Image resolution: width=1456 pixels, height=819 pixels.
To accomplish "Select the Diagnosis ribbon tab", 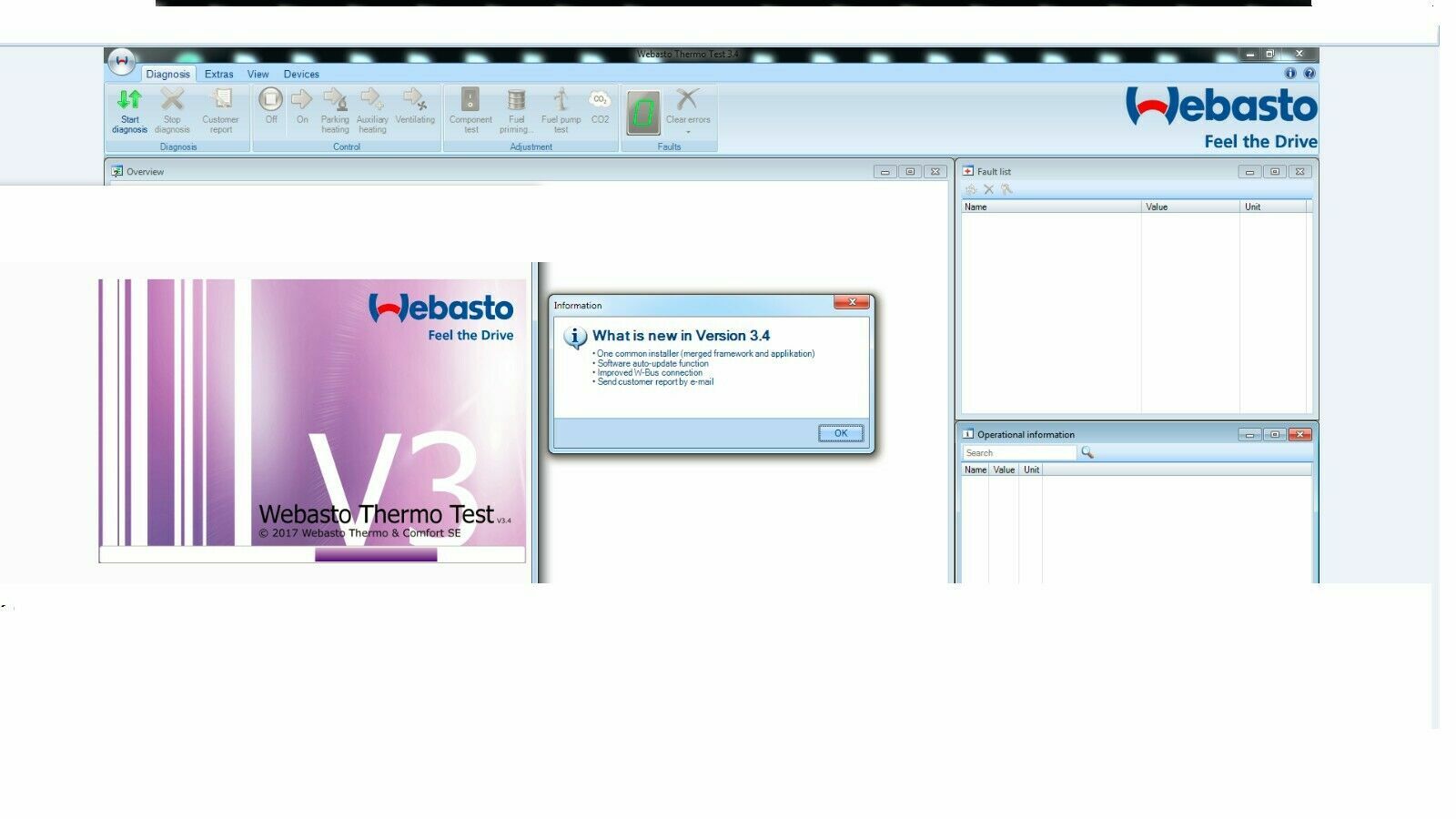I will [168, 74].
